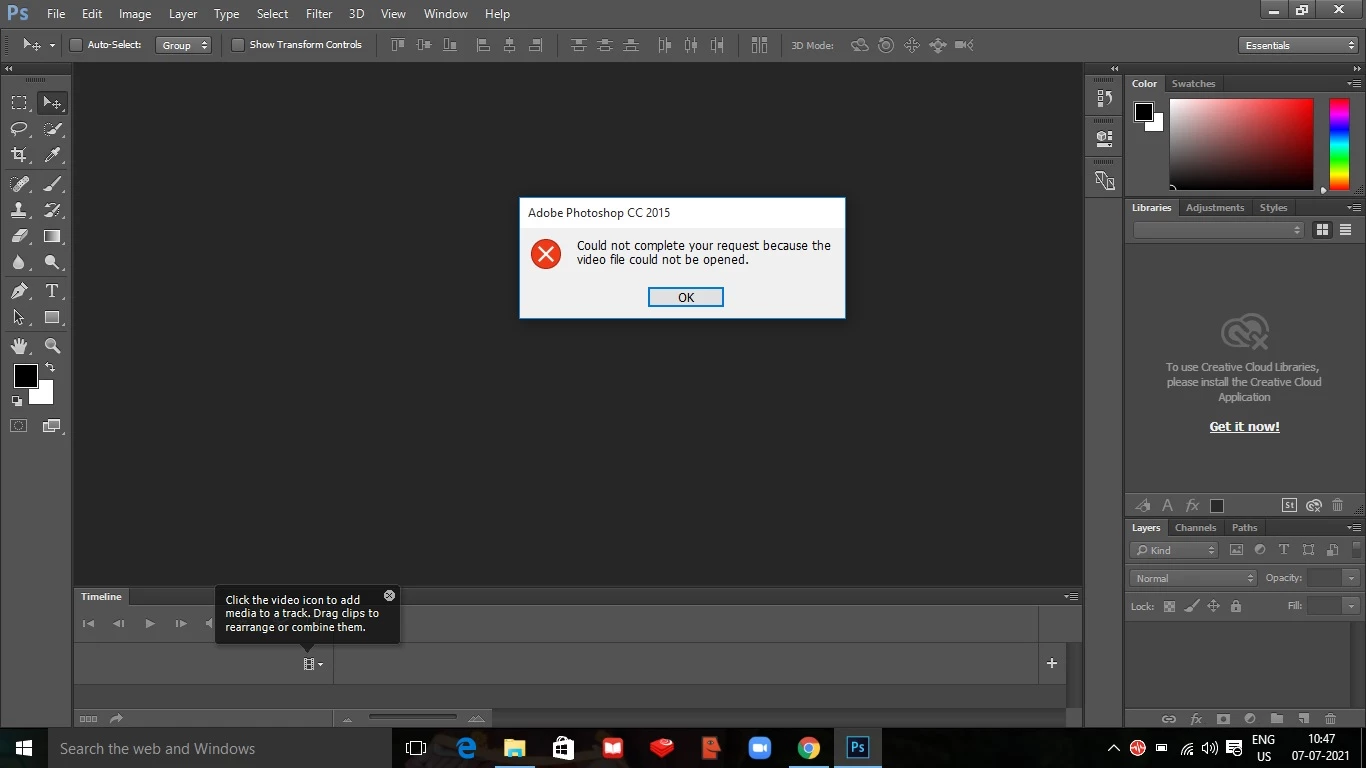The image size is (1366, 768).
Task: Toggle Quick Mask mode
Action: 19,426
